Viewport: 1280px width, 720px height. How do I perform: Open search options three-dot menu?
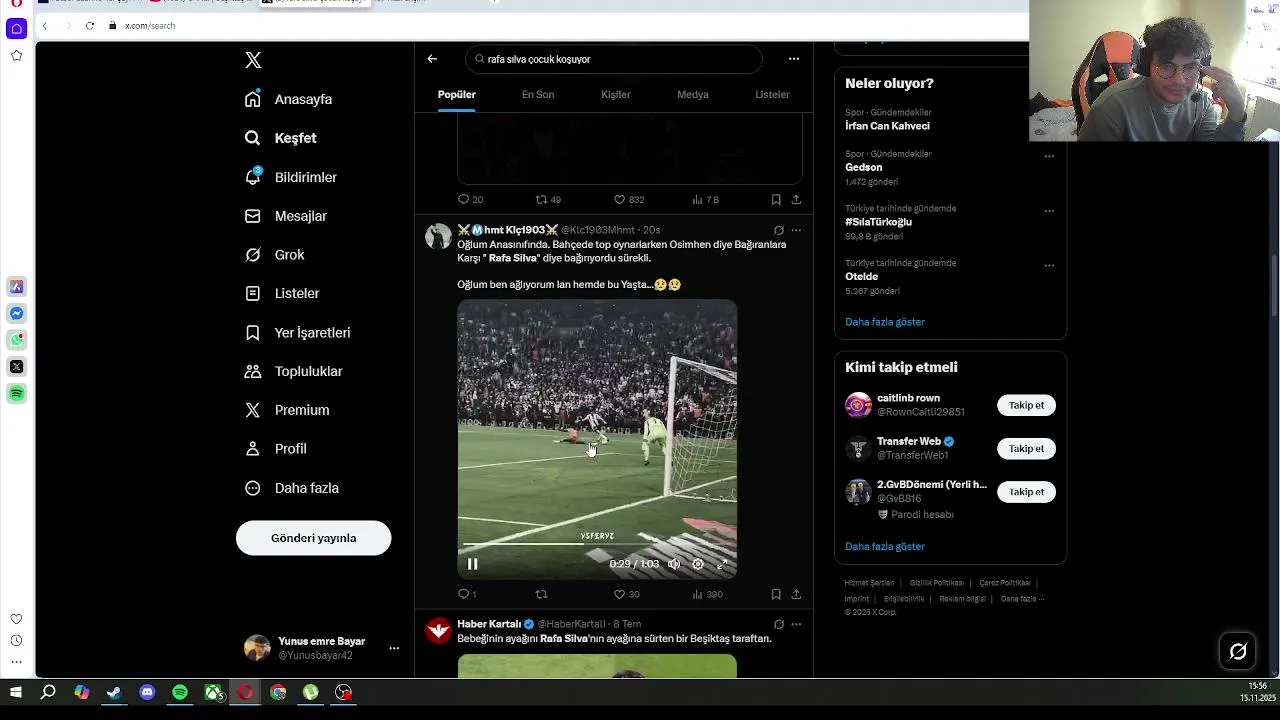coord(794,59)
